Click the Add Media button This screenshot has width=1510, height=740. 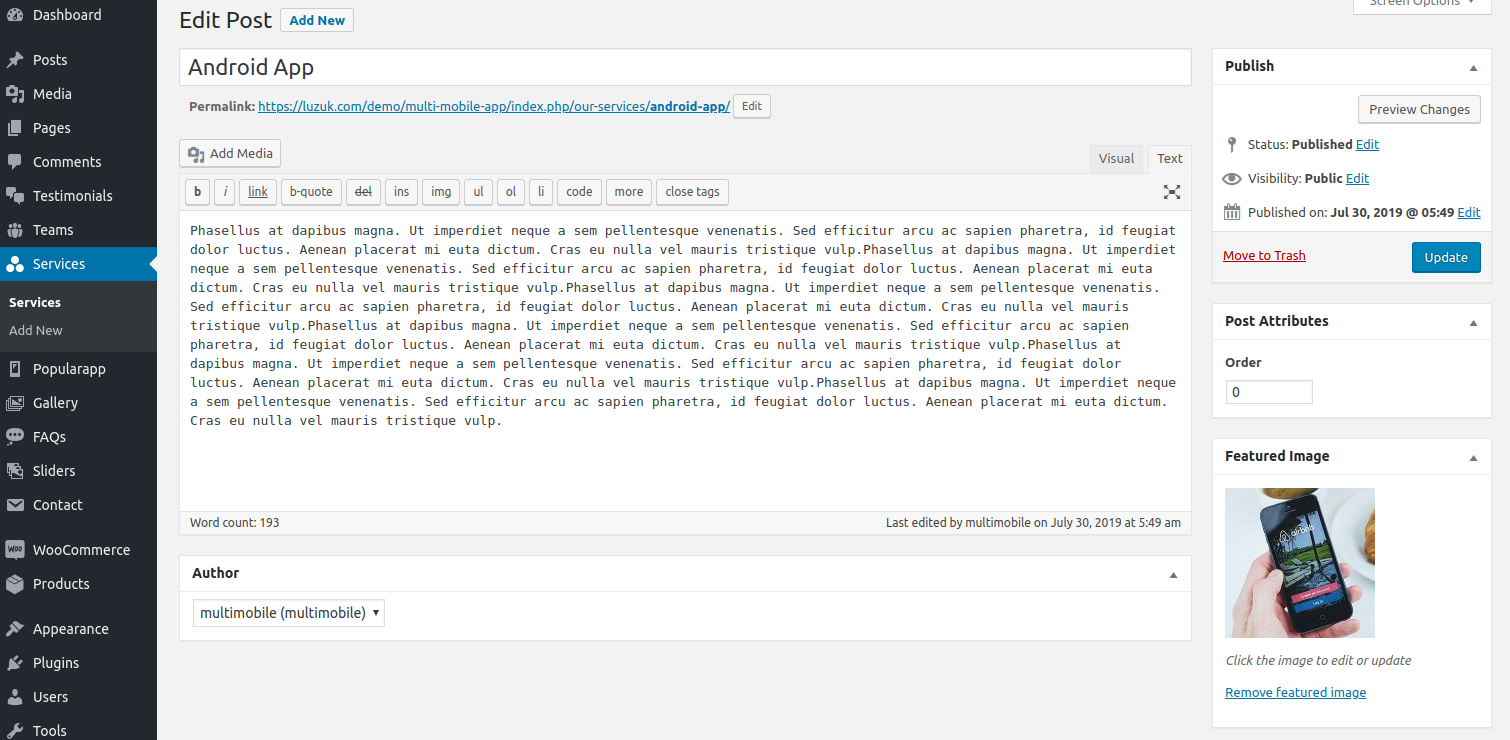[230, 154]
